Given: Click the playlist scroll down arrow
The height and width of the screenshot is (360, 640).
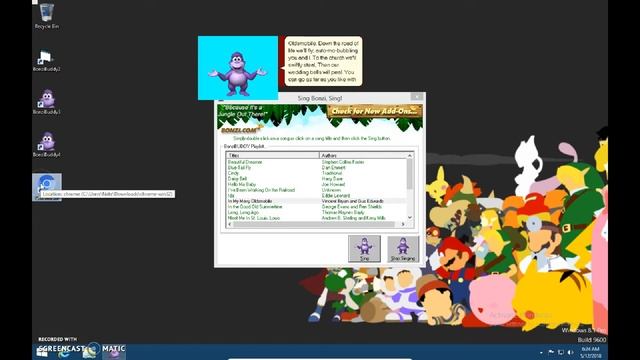Looking at the screenshot, I should pos(410,218).
